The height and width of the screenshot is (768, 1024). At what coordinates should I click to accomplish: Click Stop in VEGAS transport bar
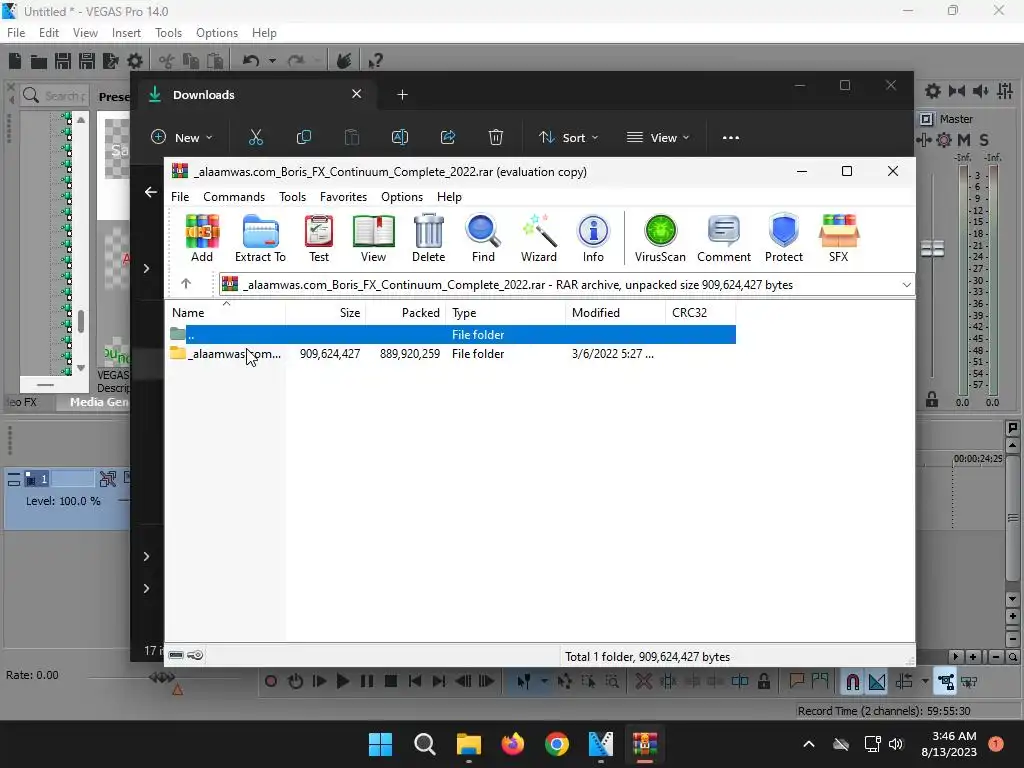pos(391,682)
